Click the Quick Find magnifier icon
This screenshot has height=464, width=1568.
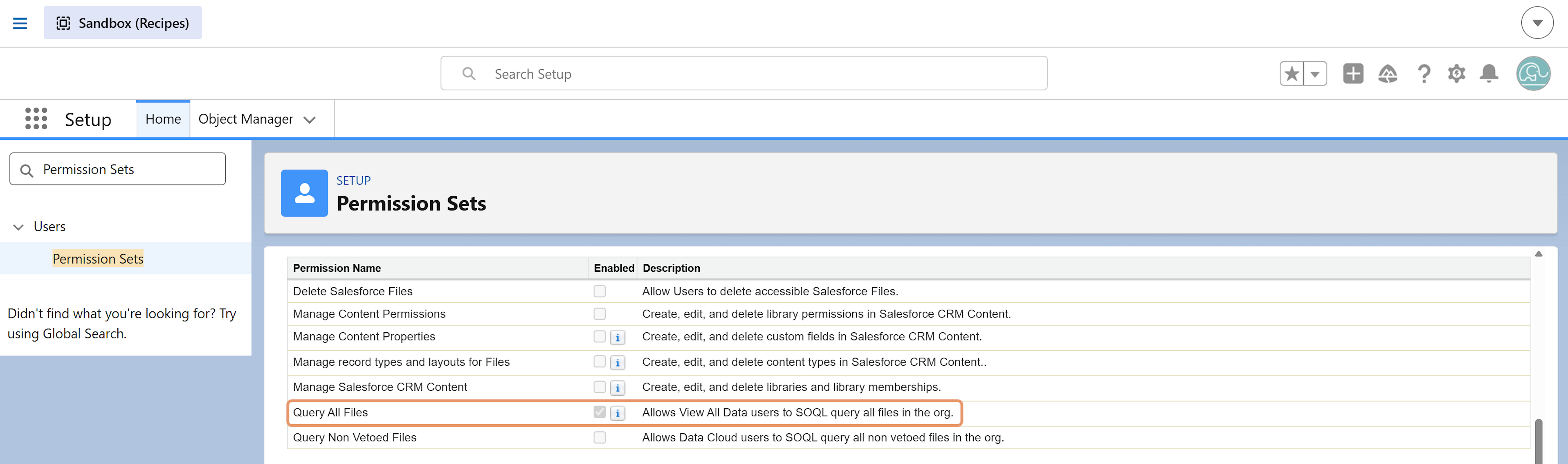(27, 171)
